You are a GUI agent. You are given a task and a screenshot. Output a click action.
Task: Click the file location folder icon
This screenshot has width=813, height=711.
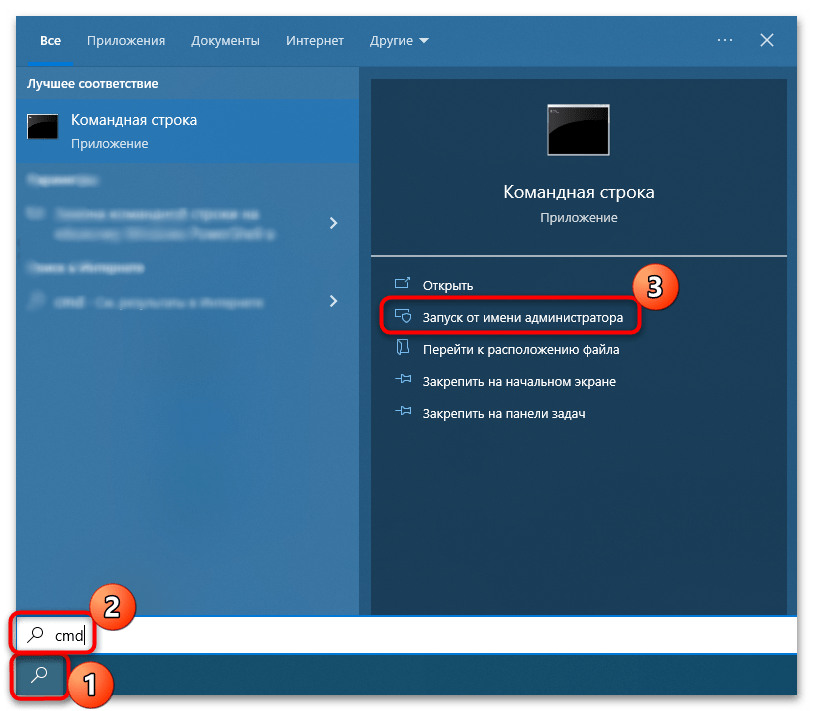(x=403, y=347)
